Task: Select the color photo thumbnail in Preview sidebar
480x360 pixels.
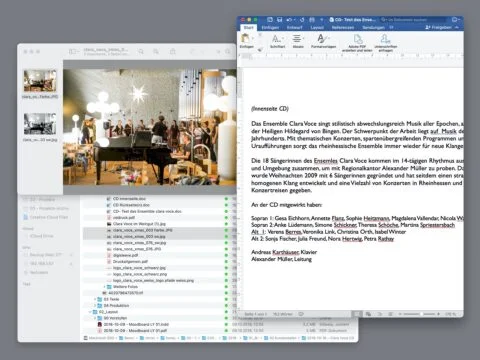Action: click(x=40, y=80)
